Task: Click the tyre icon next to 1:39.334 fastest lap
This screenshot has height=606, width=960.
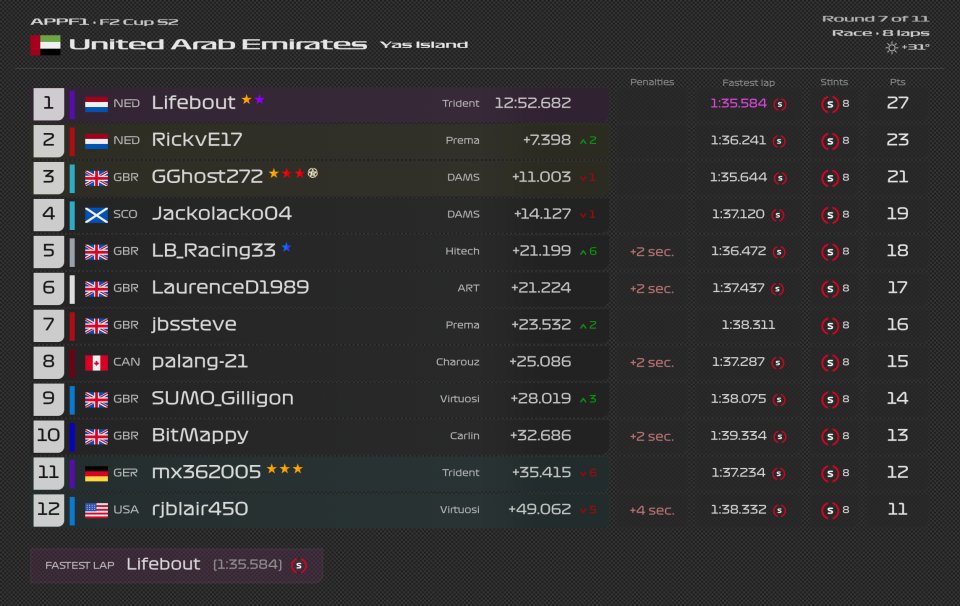Action: pyautogui.click(x=779, y=436)
